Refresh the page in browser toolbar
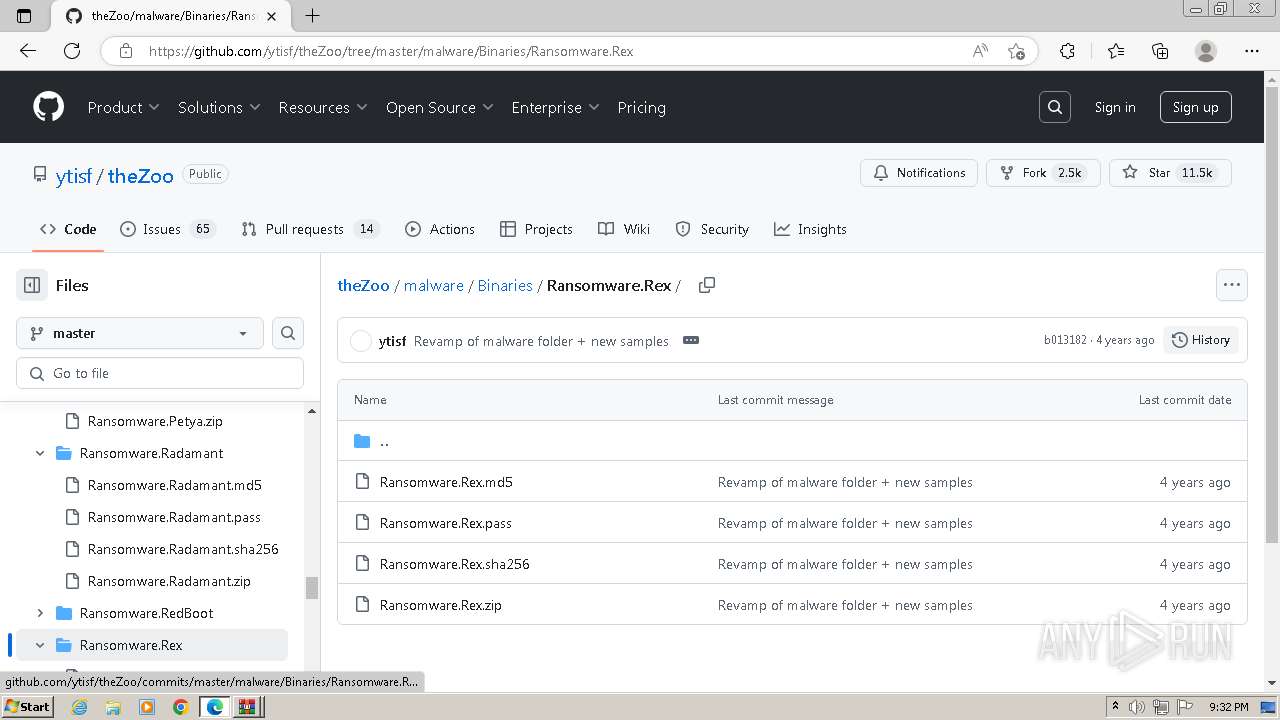Image resolution: width=1280 pixels, height=720 pixels. point(72,51)
